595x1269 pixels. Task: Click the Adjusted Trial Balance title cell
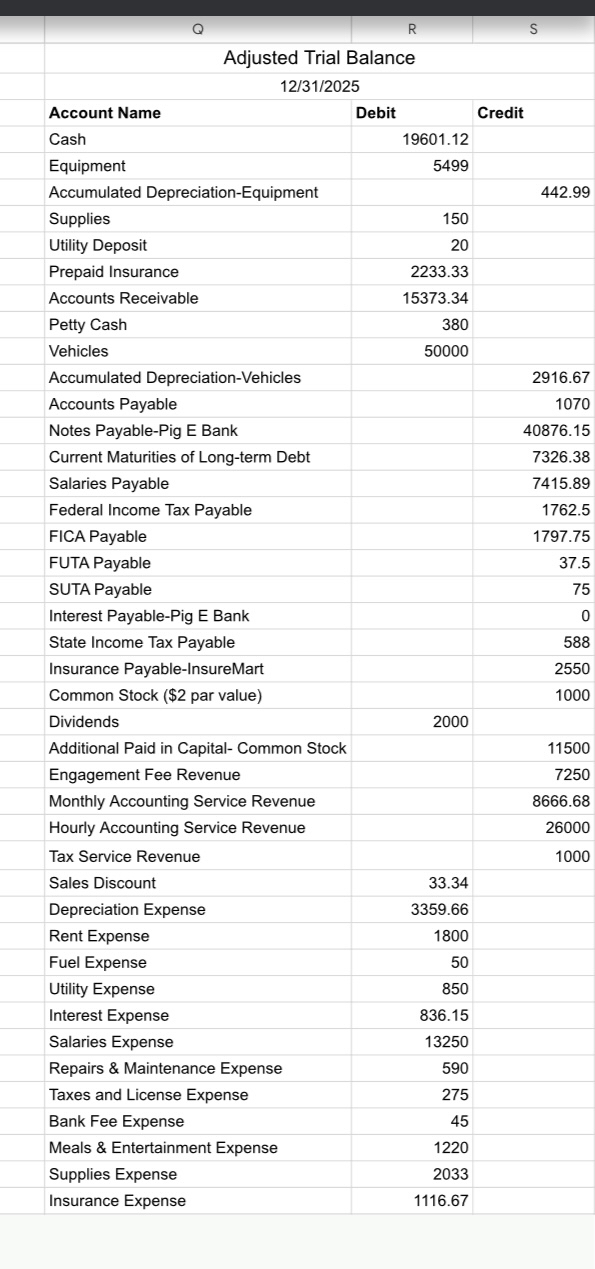coord(319,58)
